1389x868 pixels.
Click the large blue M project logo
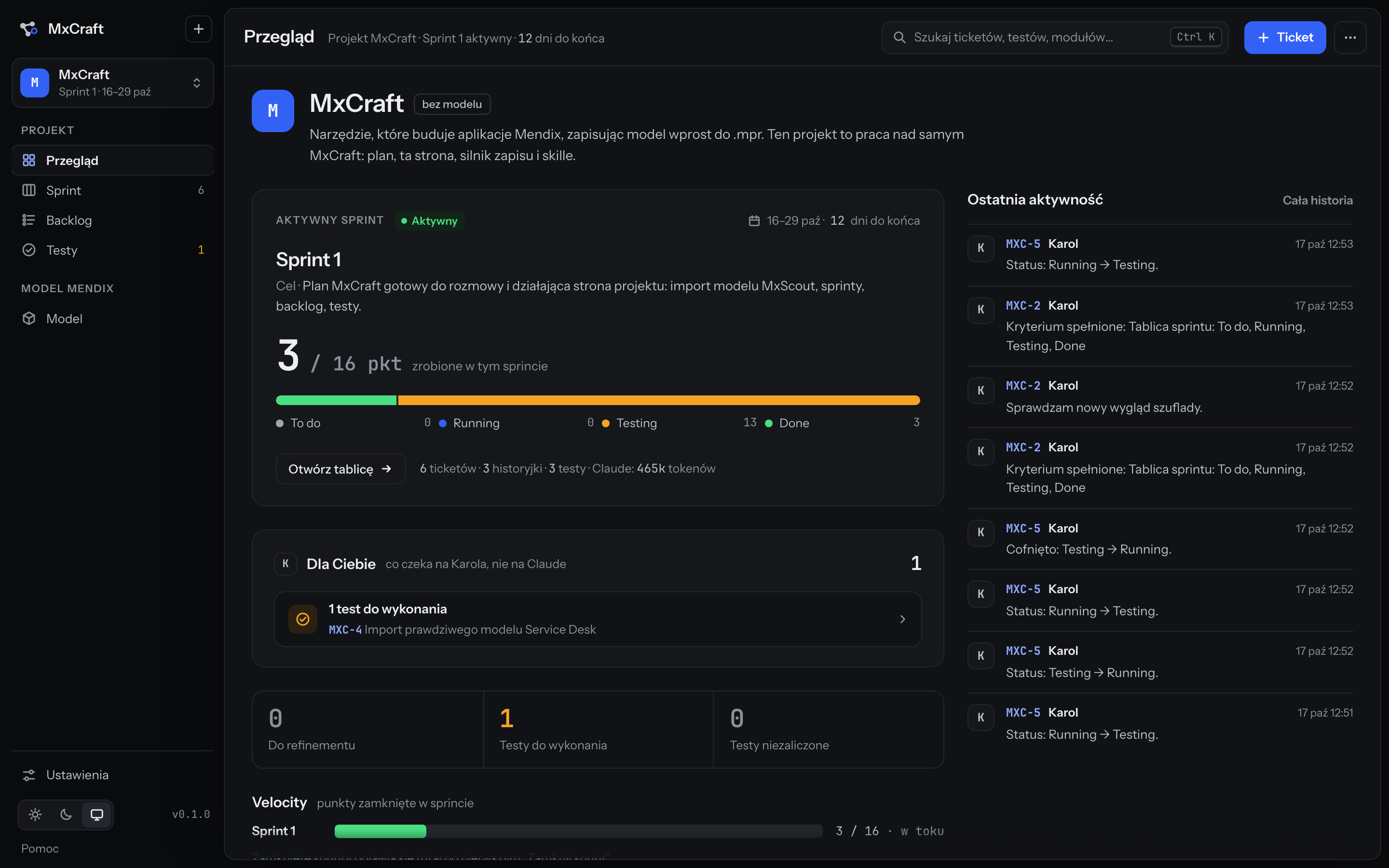[272, 111]
